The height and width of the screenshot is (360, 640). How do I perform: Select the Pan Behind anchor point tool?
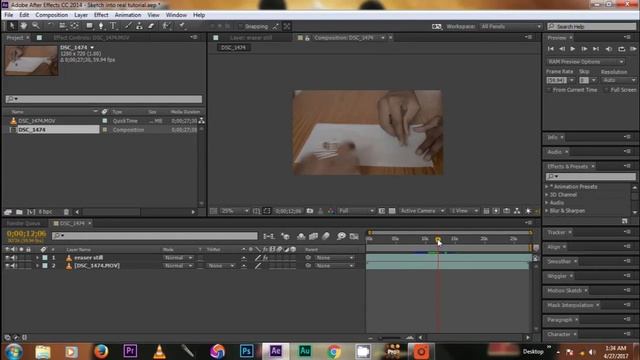[x=74, y=26]
